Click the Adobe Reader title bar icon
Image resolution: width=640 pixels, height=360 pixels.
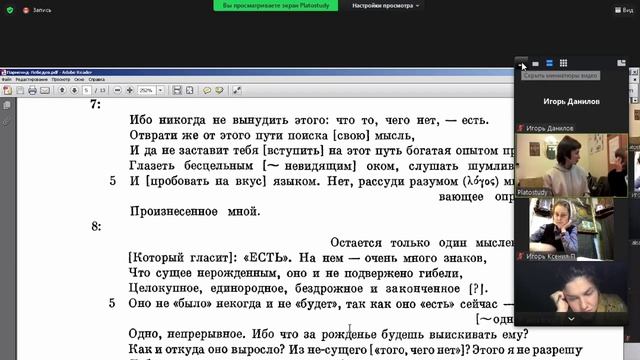(3, 72)
